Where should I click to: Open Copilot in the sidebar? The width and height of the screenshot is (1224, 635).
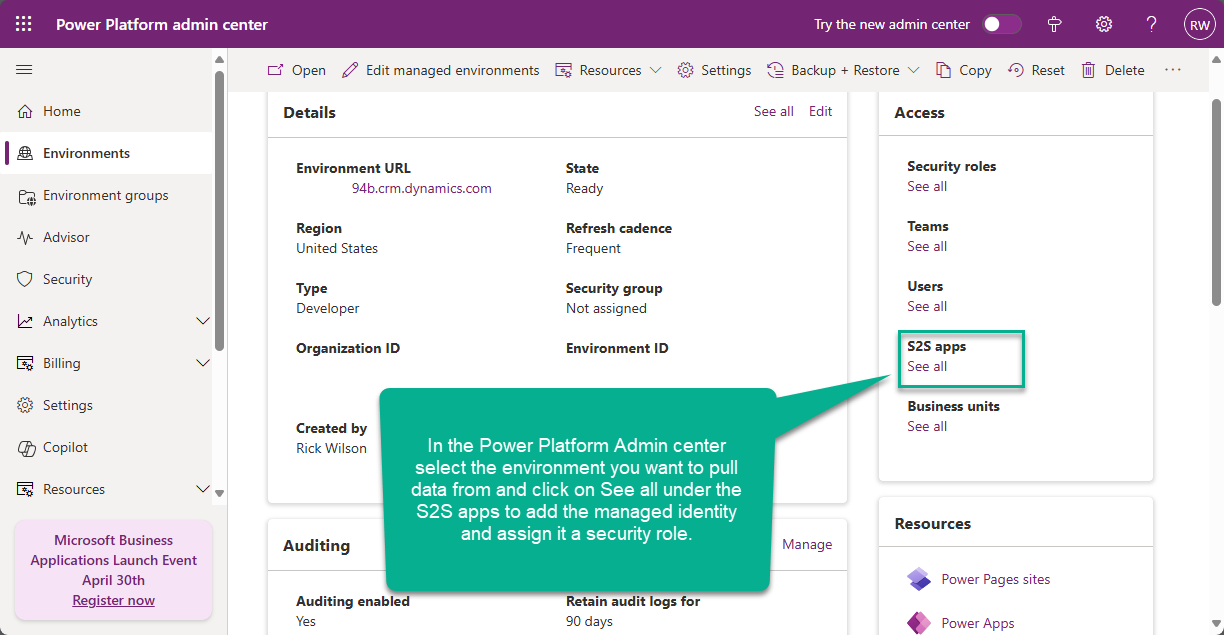pos(107,447)
